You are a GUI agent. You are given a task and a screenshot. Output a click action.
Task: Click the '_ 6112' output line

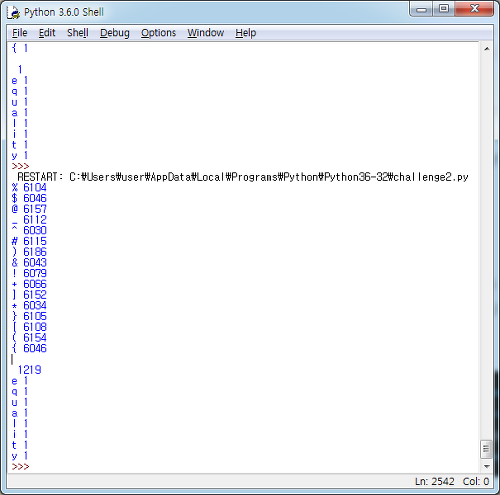coord(29,220)
